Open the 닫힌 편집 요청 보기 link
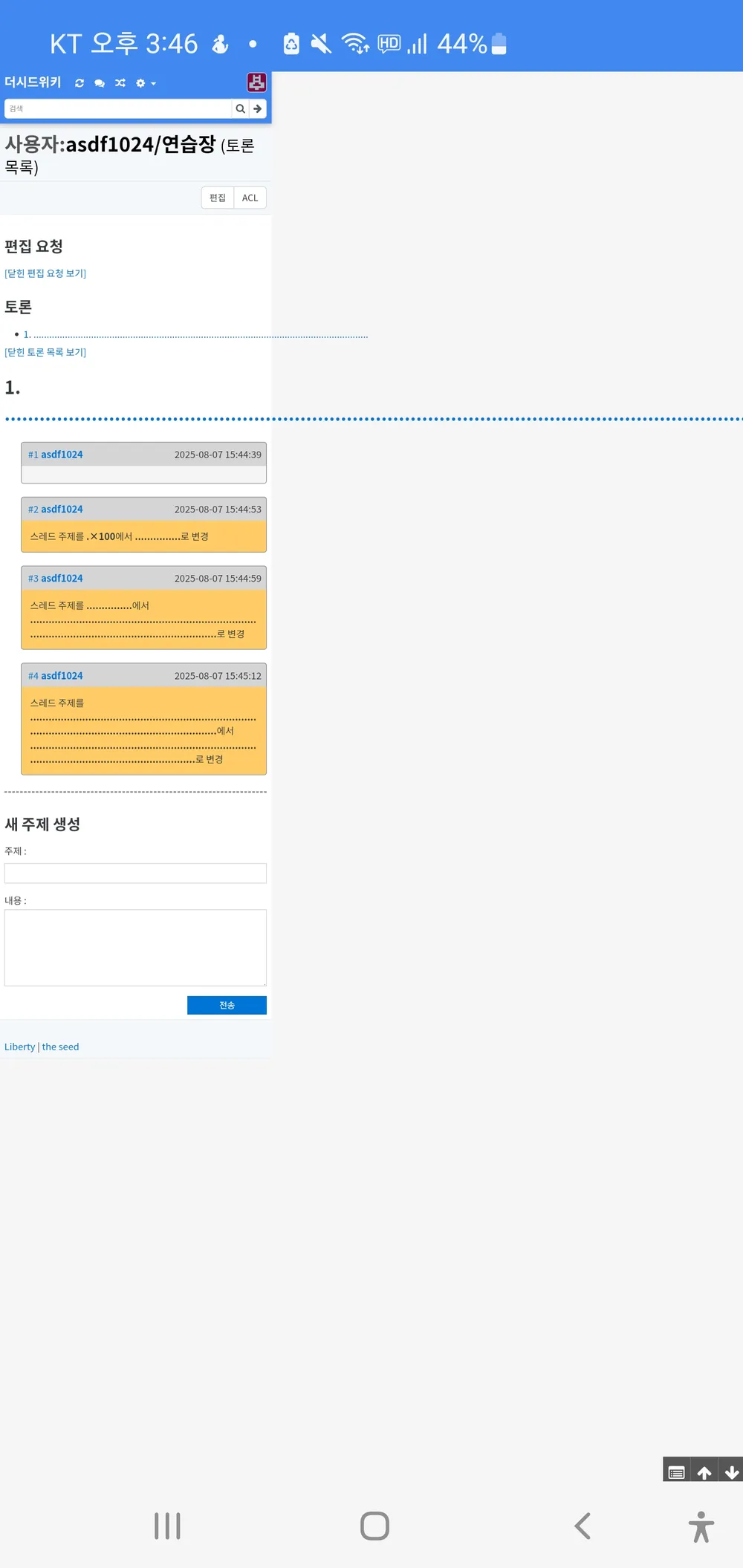The height and width of the screenshot is (1568, 743). [x=45, y=273]
